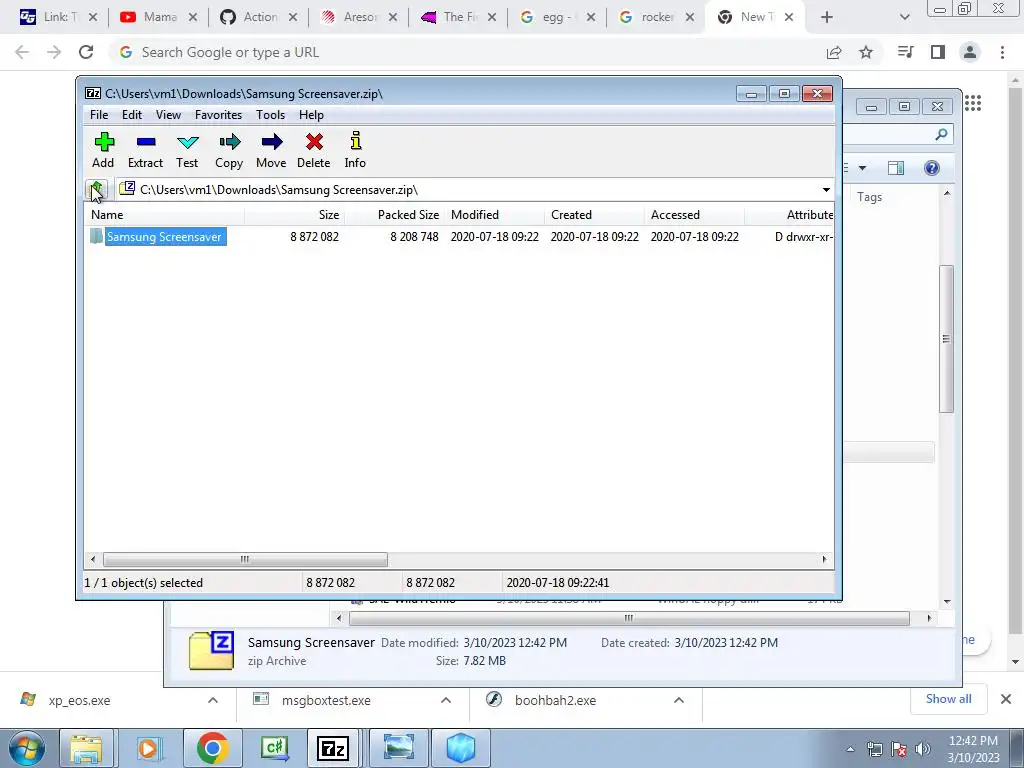
Task: Sort by the Accessed column header
Action: pos(694,215)
